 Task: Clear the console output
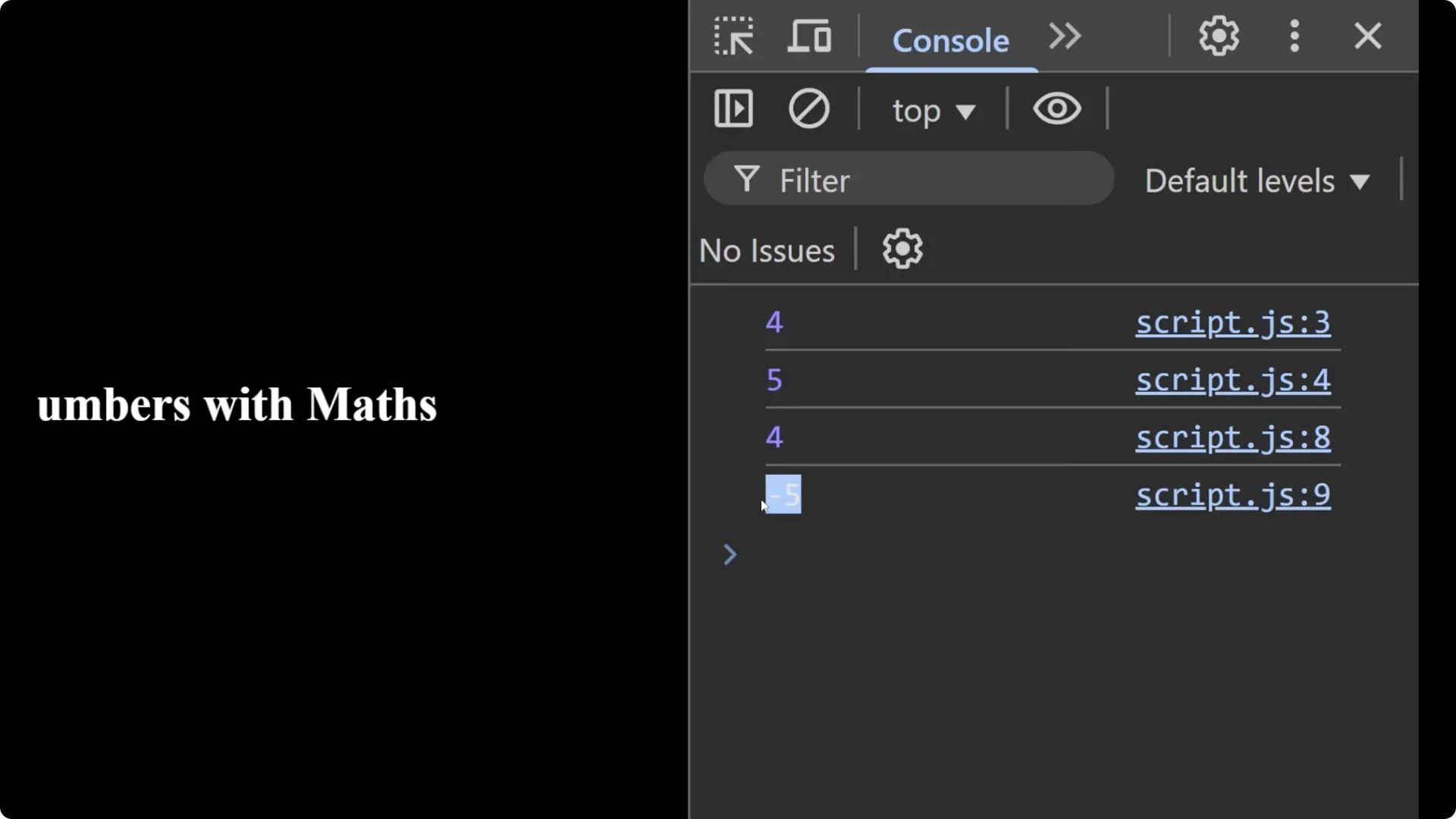point(808,108)
